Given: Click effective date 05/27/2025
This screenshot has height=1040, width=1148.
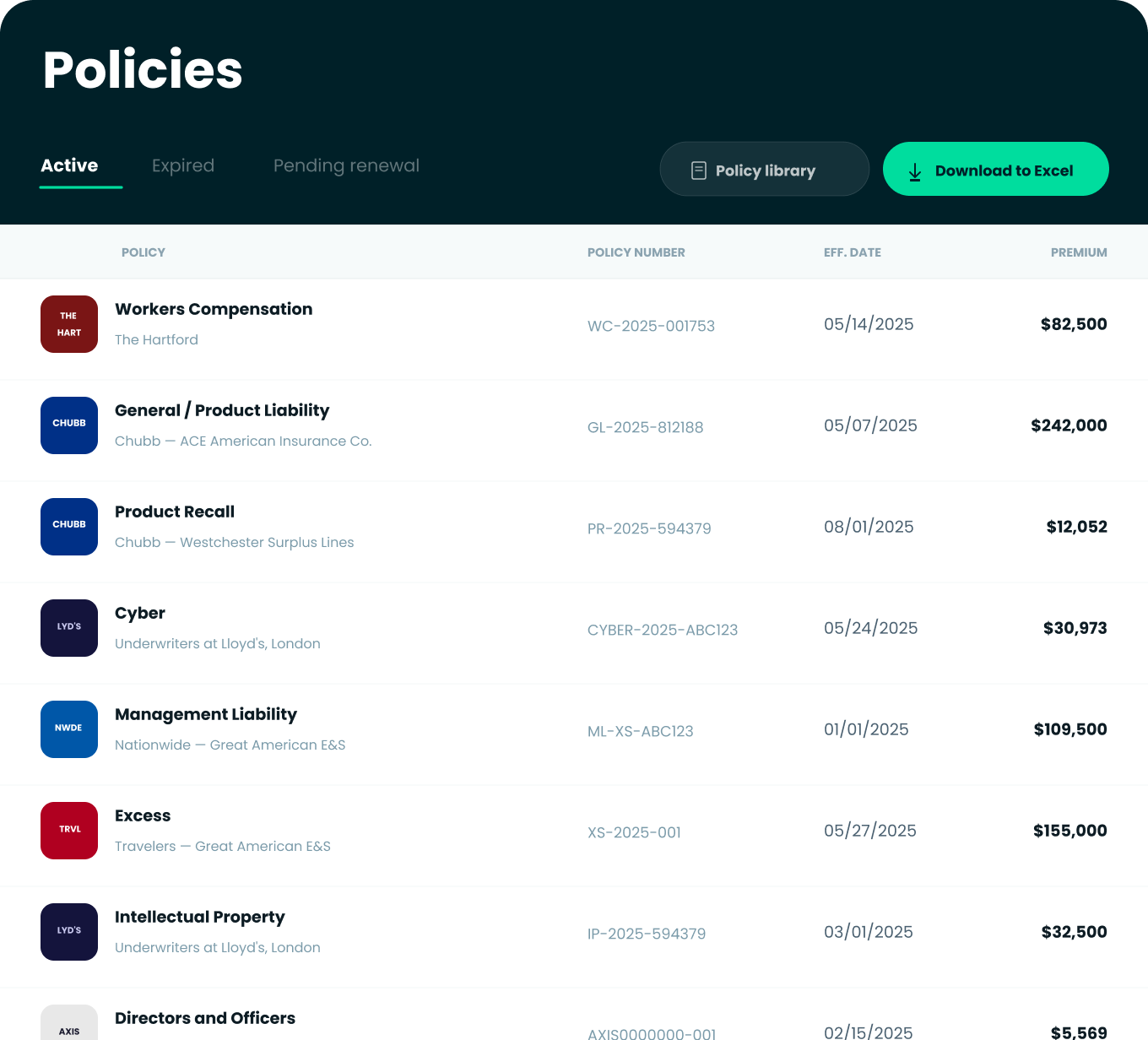Looking at the screenshot, I should pos(870,831).
